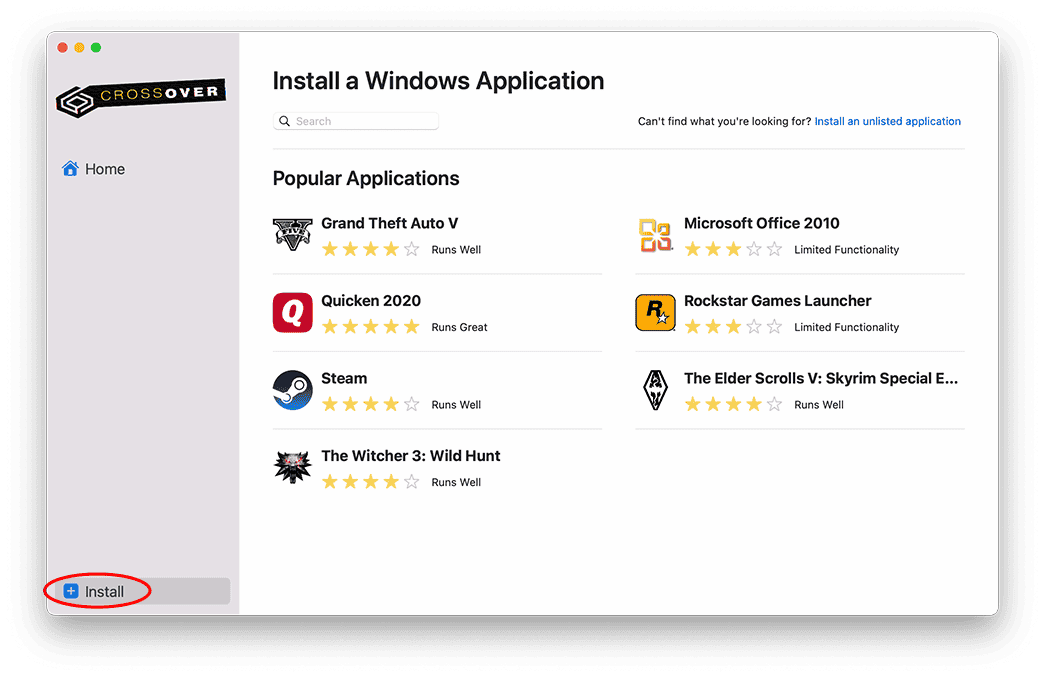This screenshot has width=1045, height=677.
Task: Open the Popular Applications section header
Action: click(x=366, y=178)
